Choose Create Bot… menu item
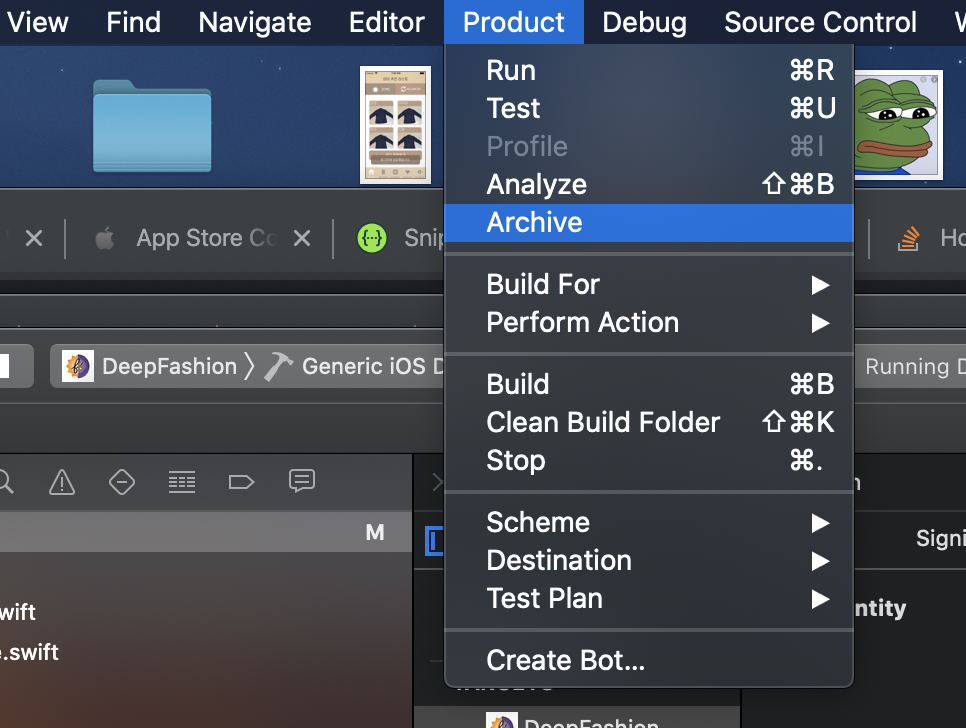This screenshot has width=966, height=728. pyautogui.click(x=649, y=661)
